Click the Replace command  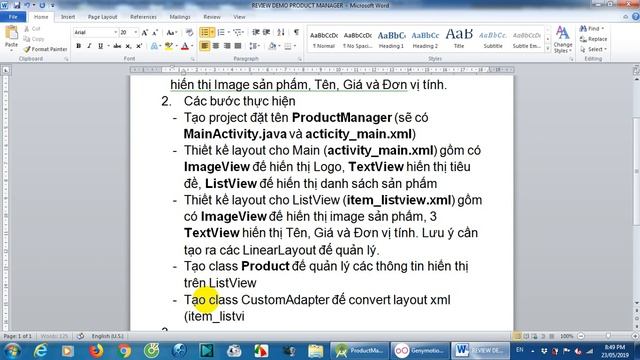pos(593,39)
